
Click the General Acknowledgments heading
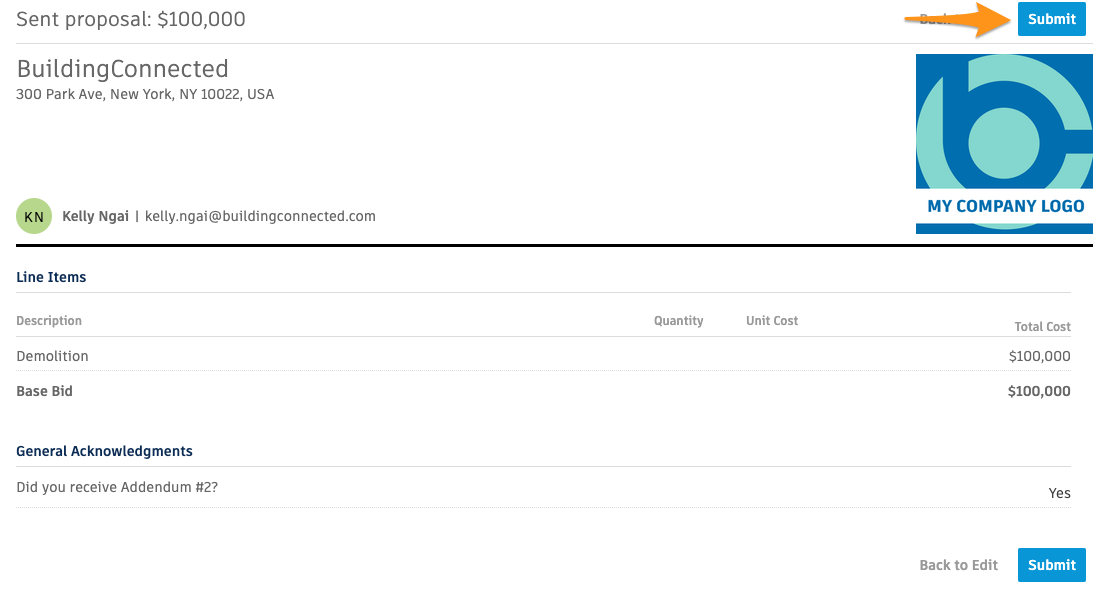click(x=104, y=451)
